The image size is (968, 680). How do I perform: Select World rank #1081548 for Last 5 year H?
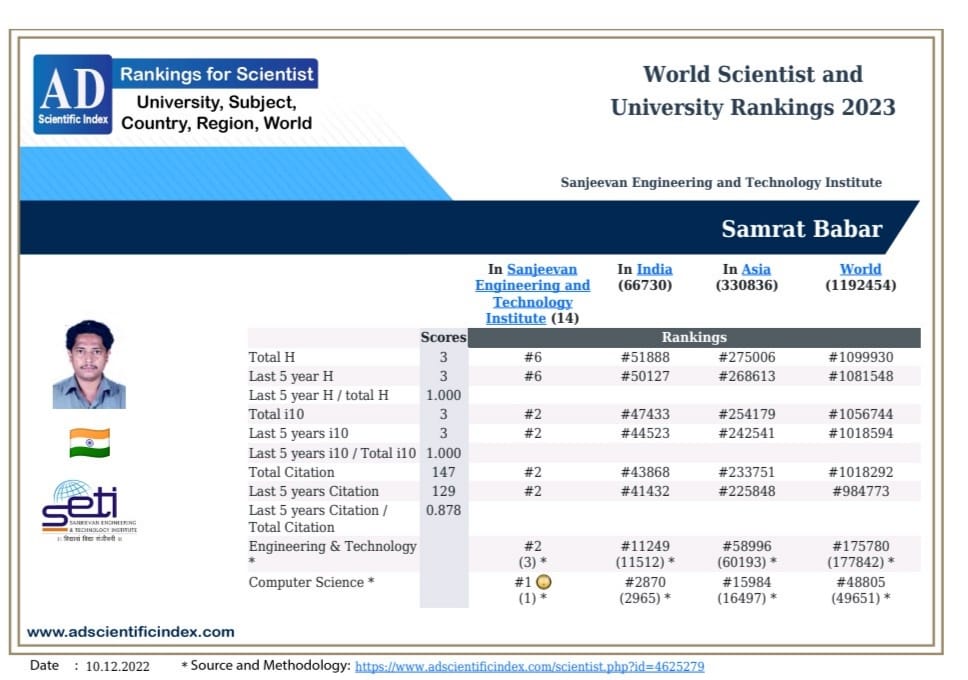[x=861, y=376]
